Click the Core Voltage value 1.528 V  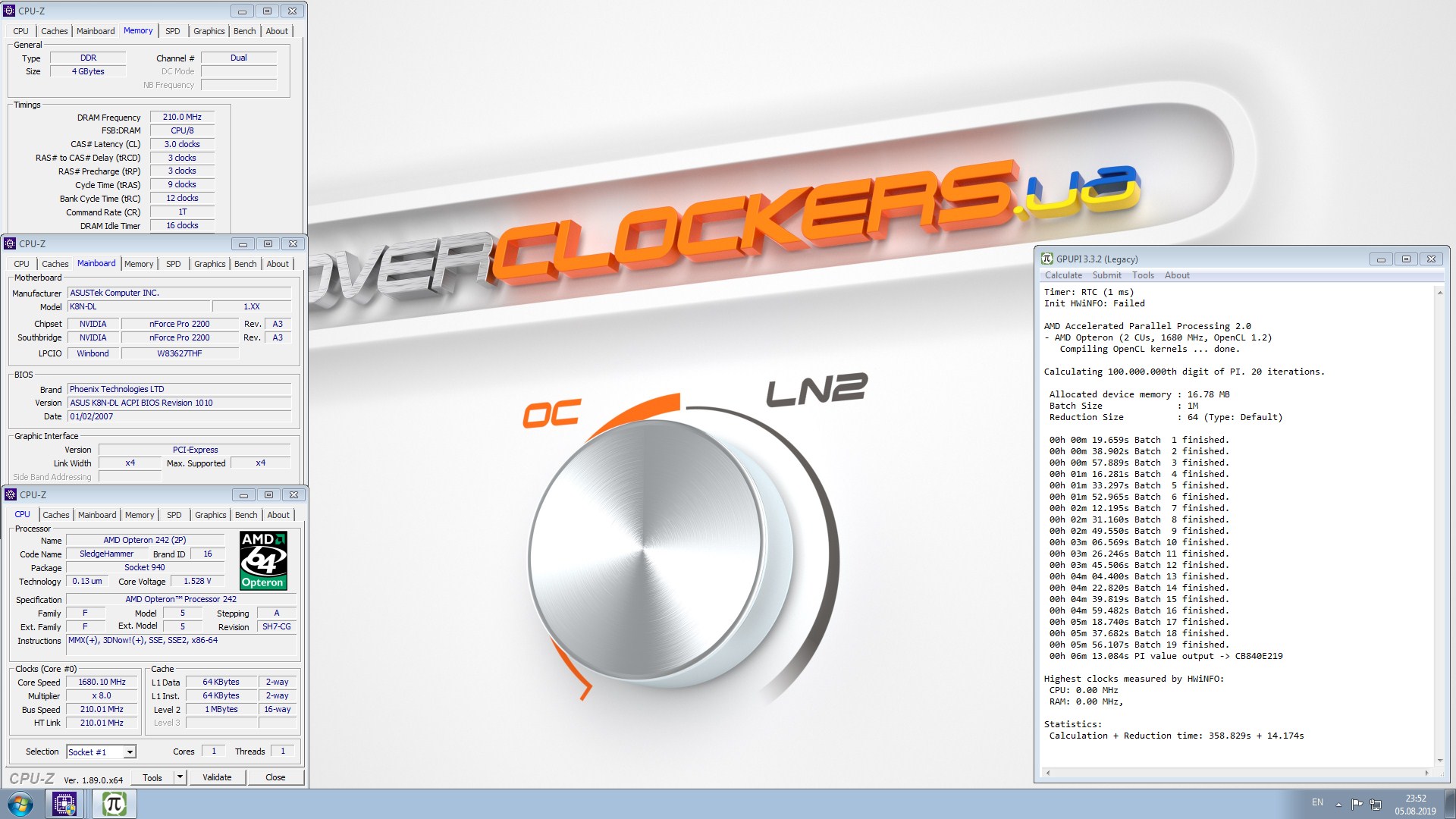tap(197, 581)
